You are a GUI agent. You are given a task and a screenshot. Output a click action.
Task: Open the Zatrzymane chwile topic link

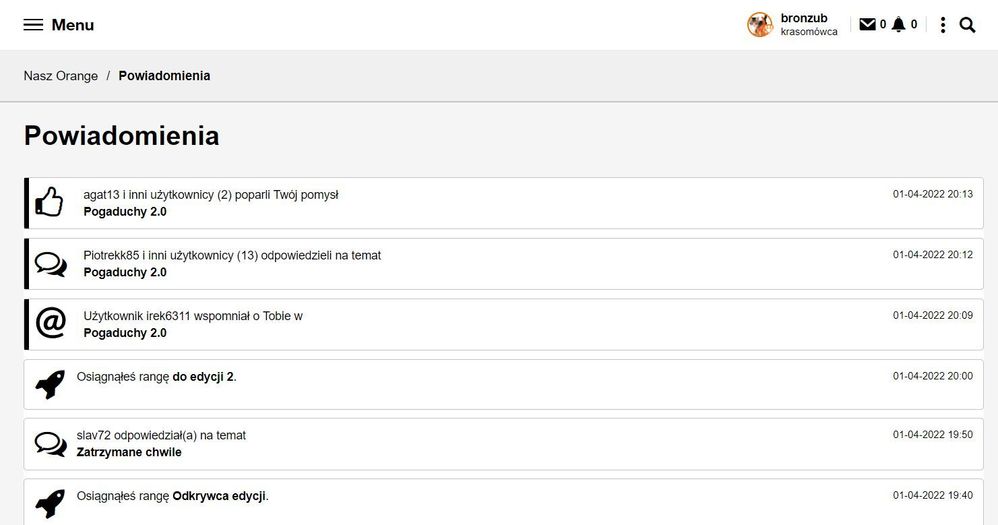[129, 452]
